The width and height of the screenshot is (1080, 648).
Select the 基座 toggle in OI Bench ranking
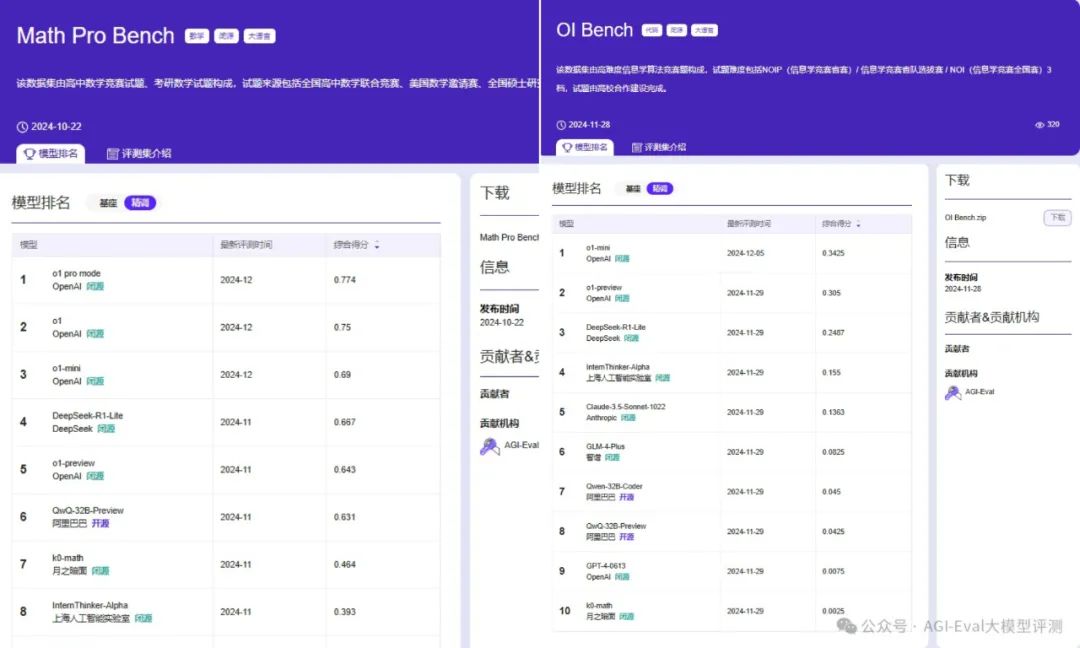click(x=633, y=189)
